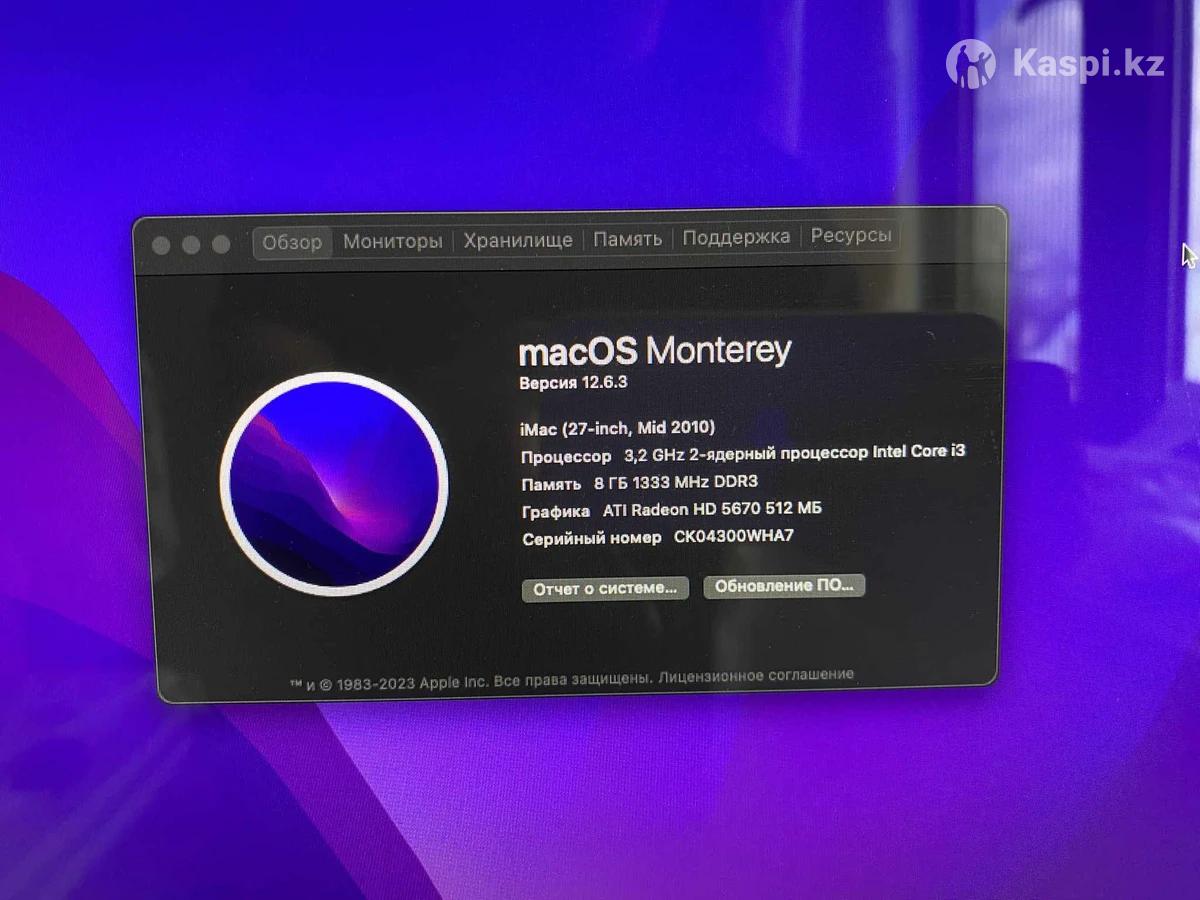Select serial number CK04300WHA7
The width and height of the screenshot is (1200, 900).
click(x=734, y=537)
